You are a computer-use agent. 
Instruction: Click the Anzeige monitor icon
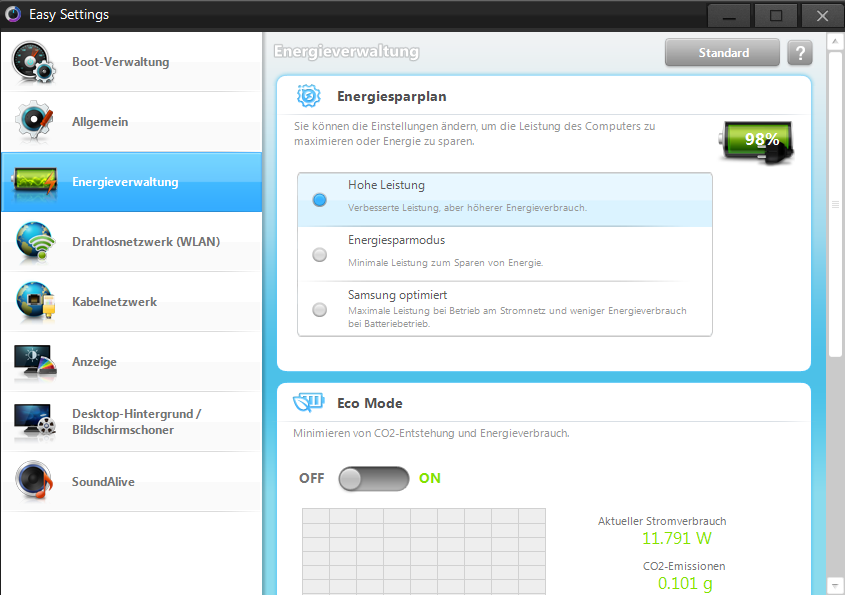point(35,362)
